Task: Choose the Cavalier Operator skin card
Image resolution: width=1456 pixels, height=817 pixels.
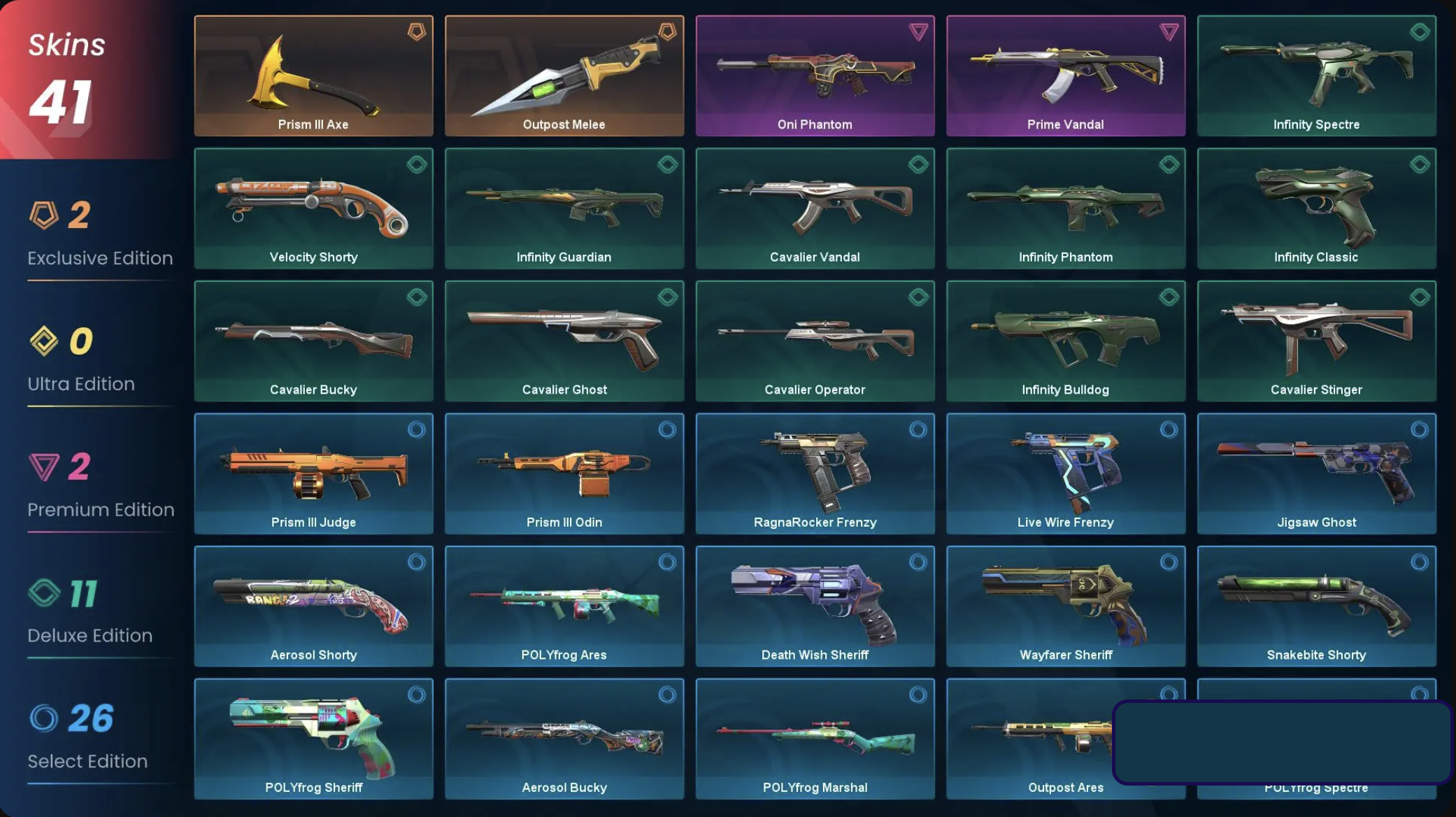Action: point(815,341)
